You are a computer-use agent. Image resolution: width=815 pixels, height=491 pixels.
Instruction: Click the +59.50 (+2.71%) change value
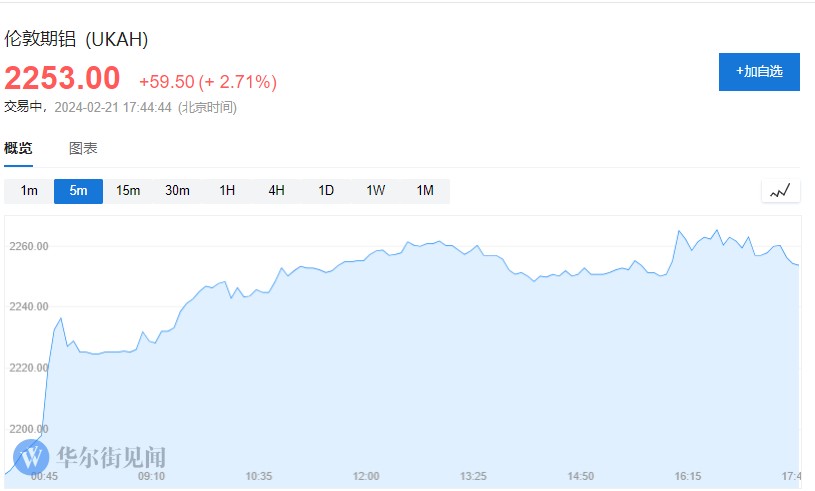click(x=208, y=81)
